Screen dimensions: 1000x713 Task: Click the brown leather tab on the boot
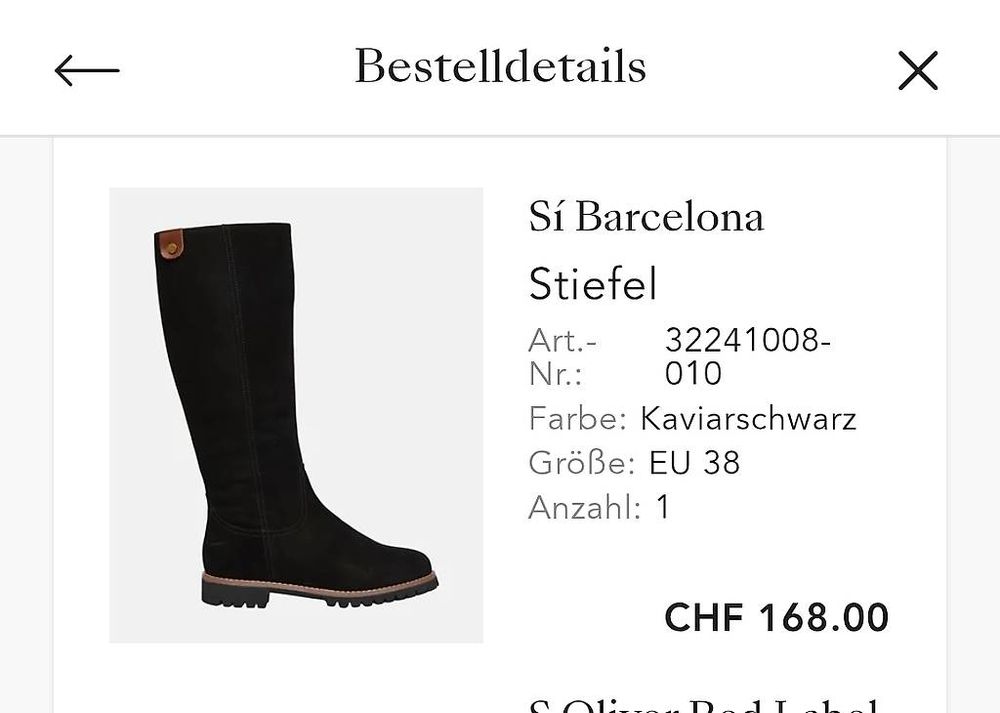(x=171, y=242)
